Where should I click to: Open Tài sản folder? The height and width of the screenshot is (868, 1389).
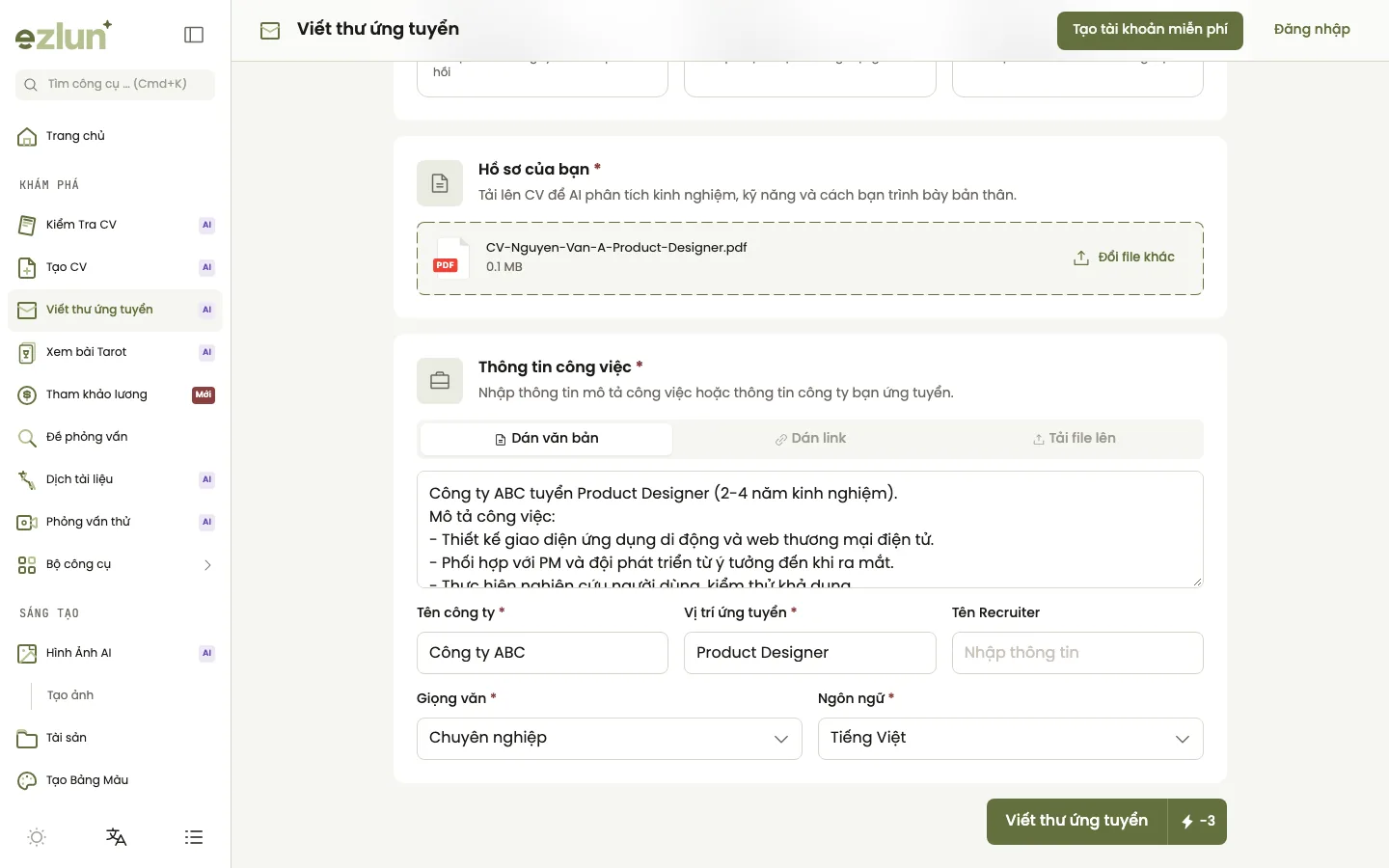115,738
